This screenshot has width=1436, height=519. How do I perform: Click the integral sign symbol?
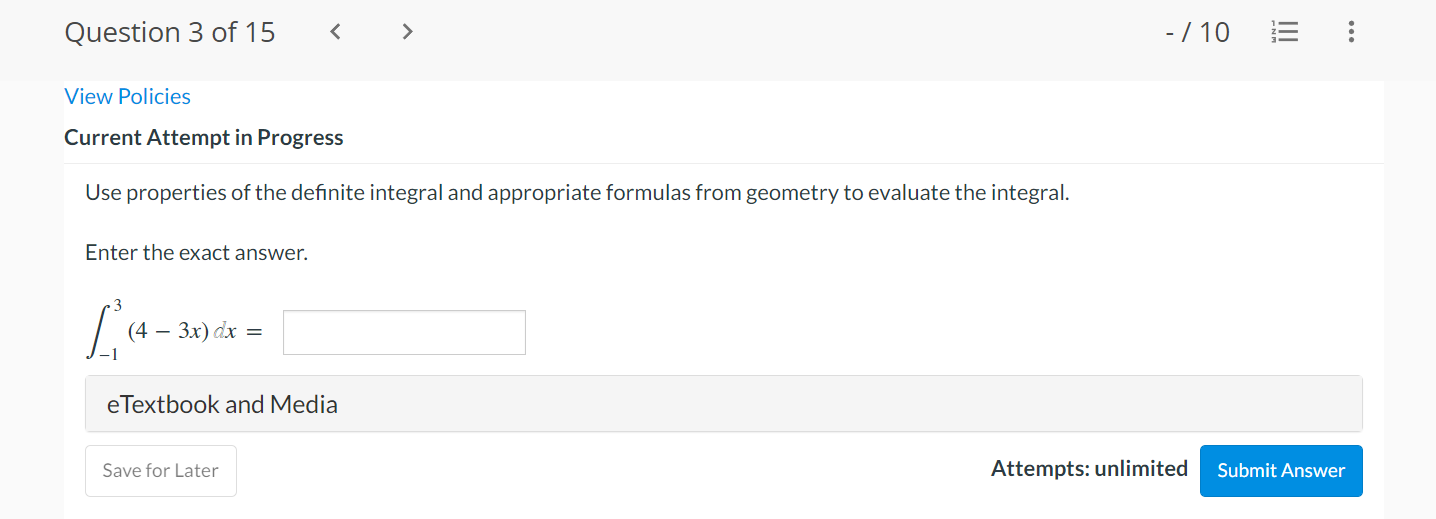[99, 330]
